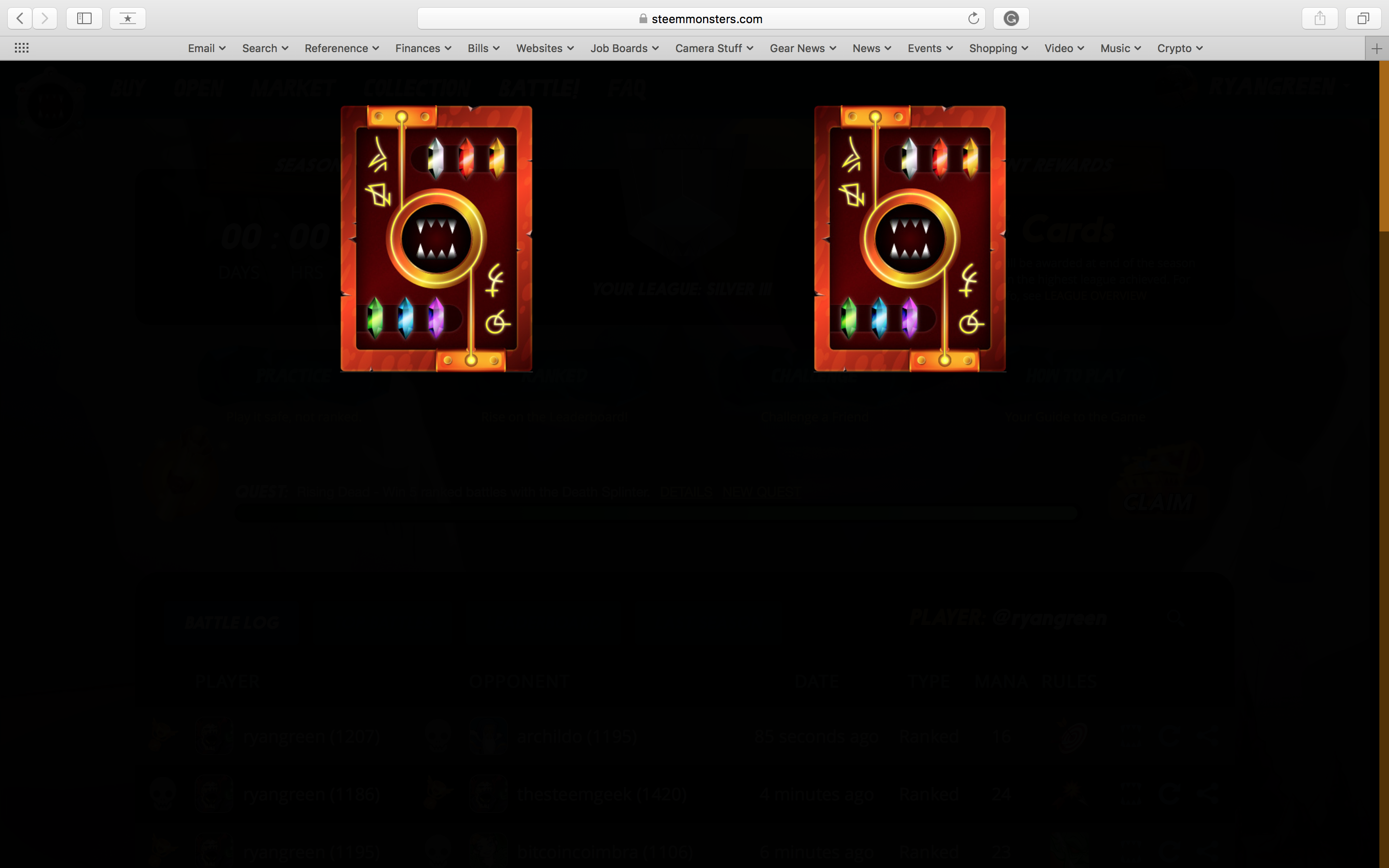Expand the Email bookmarks folder
Image resolution: width=1389 pixels, height=868 pixels.
pos(206,48)
